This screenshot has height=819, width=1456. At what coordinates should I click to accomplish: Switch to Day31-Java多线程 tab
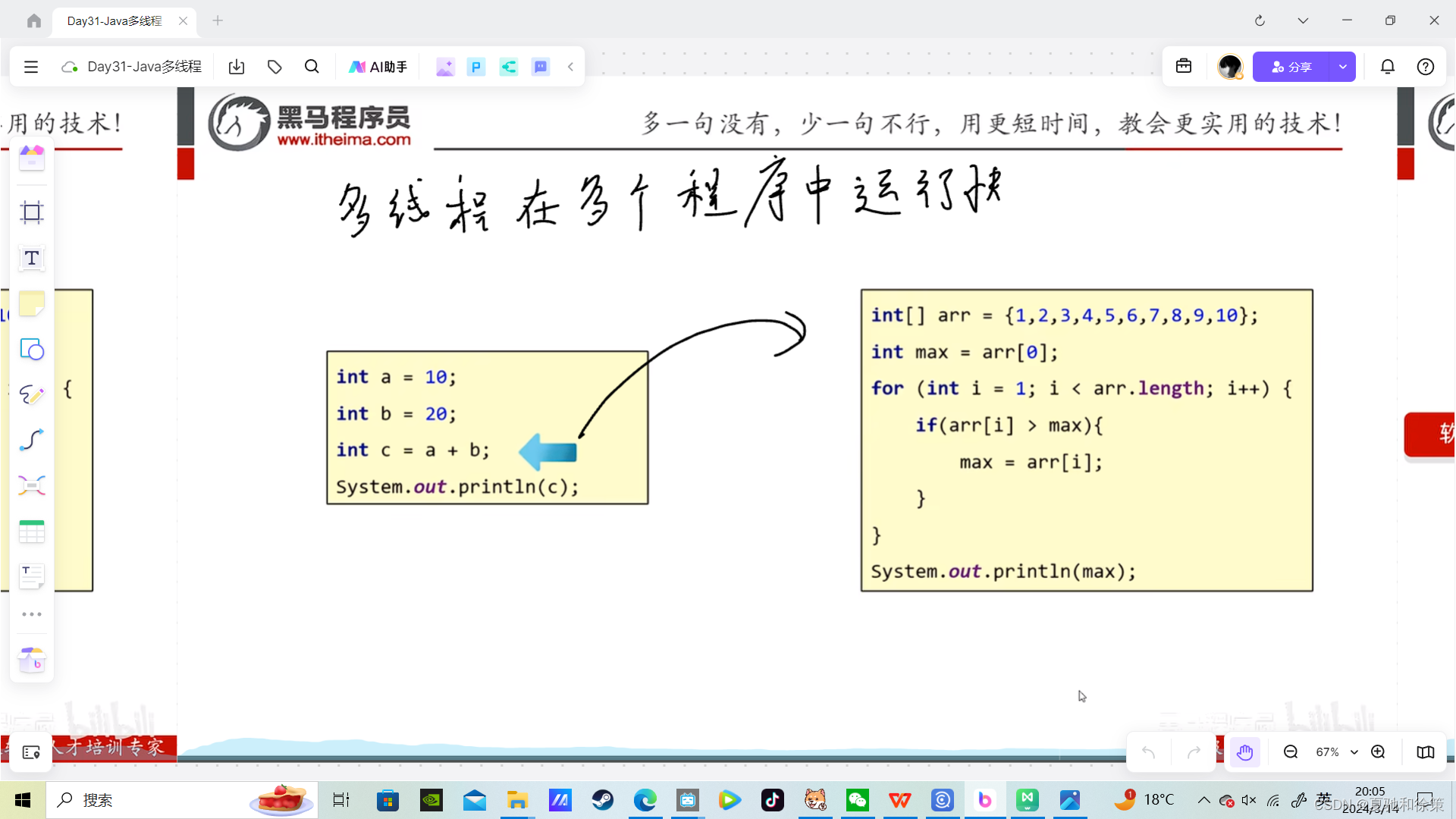coord(115,20)
